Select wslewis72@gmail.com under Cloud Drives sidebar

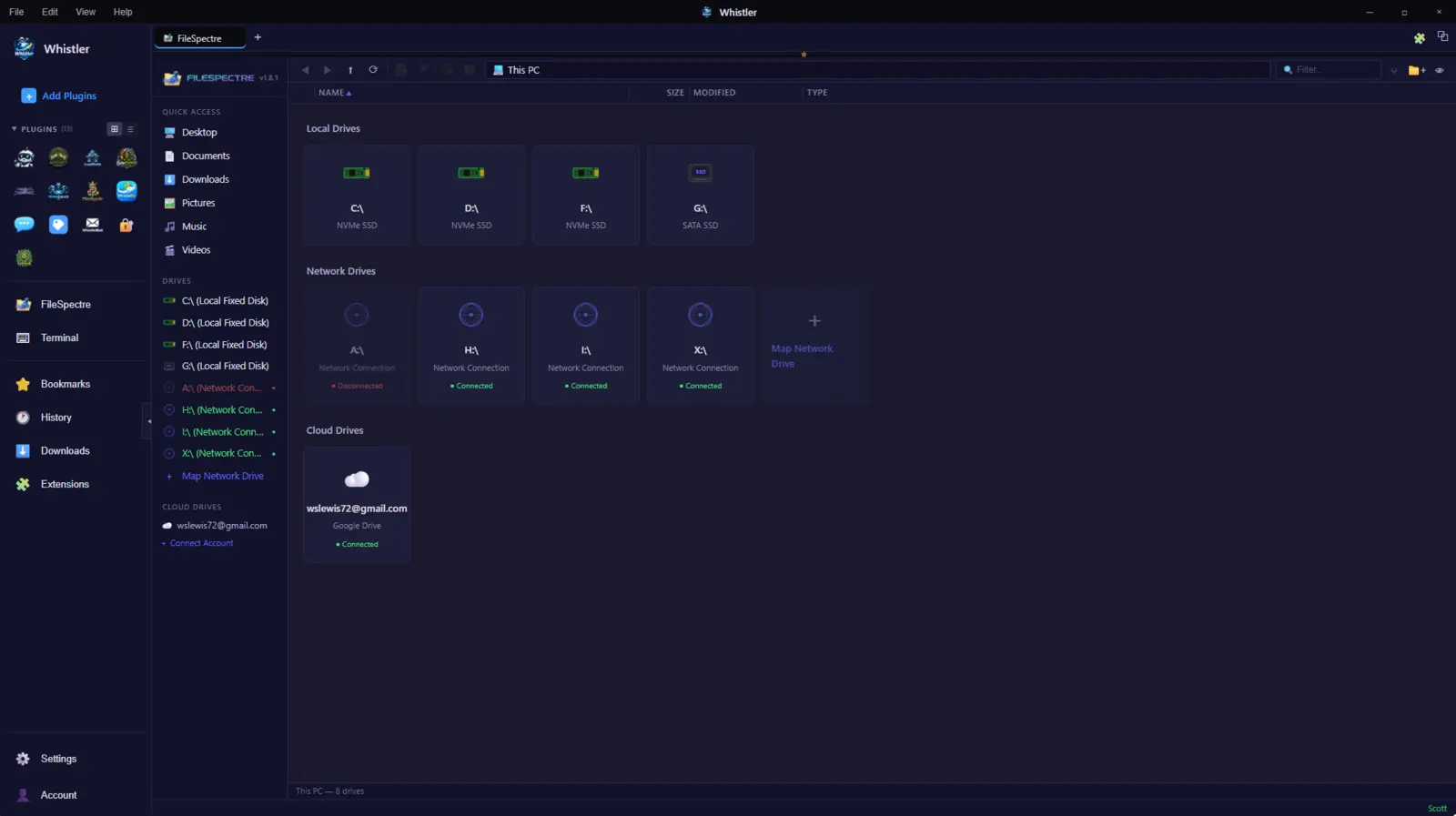pyautogui.click(x=220, y=526)
